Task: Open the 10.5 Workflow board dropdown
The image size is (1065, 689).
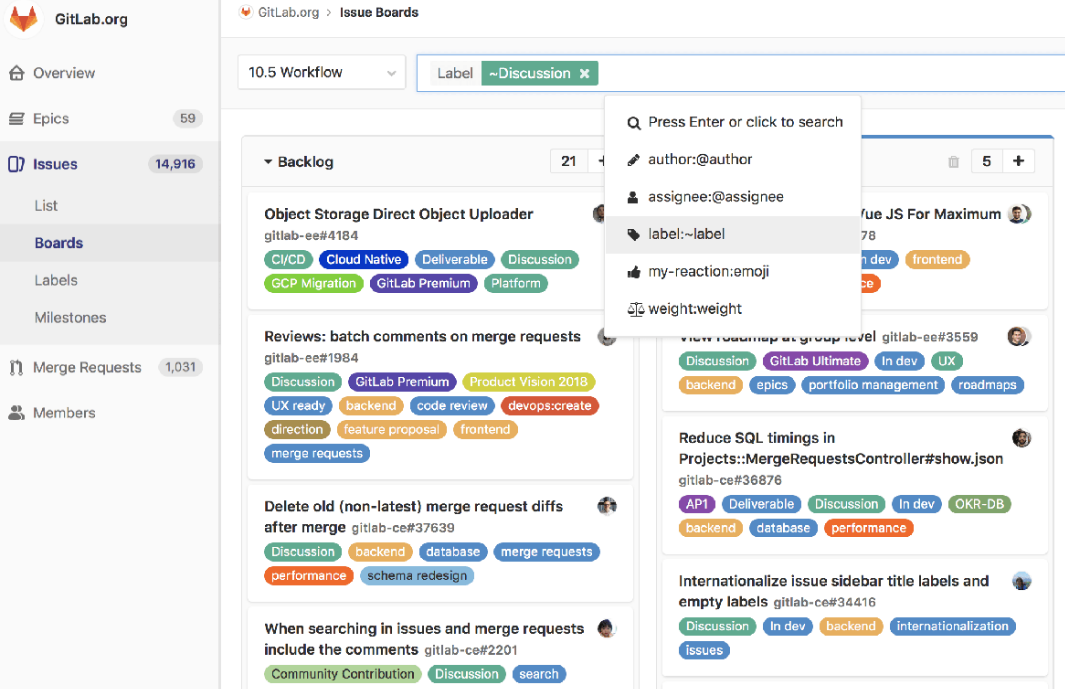Action: coord(321,72)
